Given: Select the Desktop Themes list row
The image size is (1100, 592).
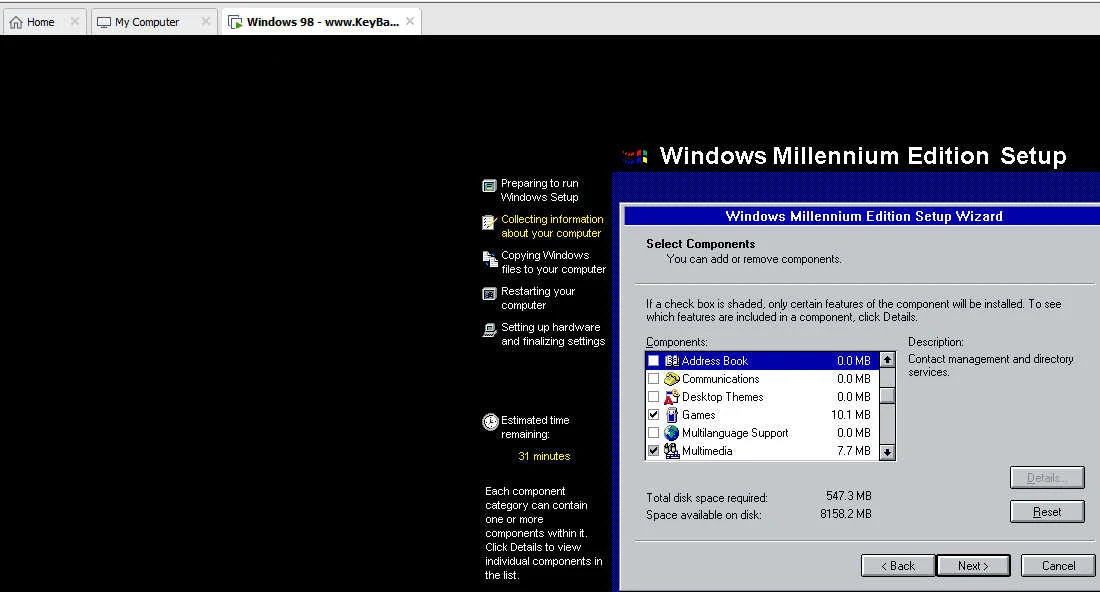Looking at the screenshot, I should (x=762, y=397).
